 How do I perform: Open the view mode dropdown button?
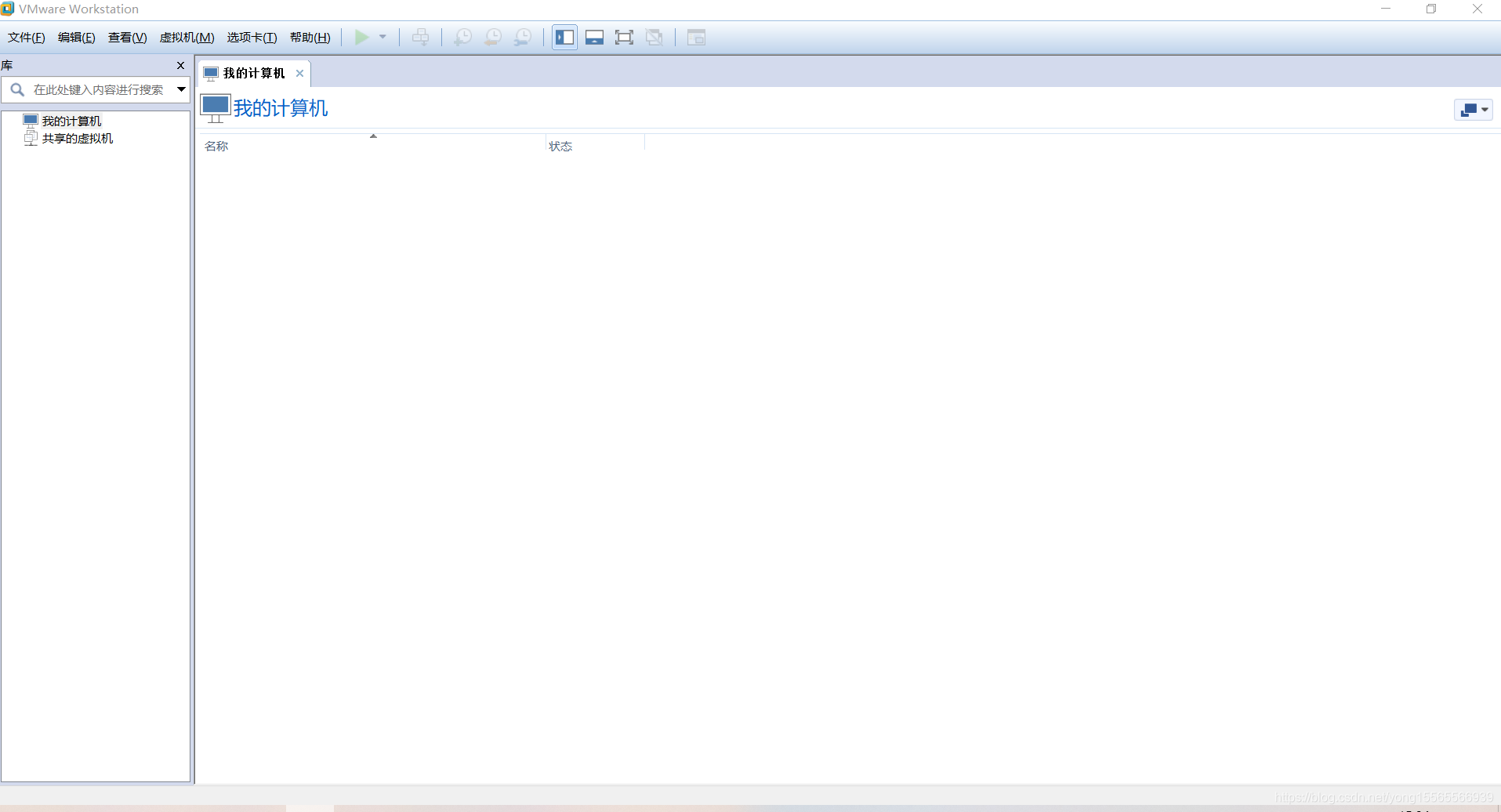tap(1474, 110)
